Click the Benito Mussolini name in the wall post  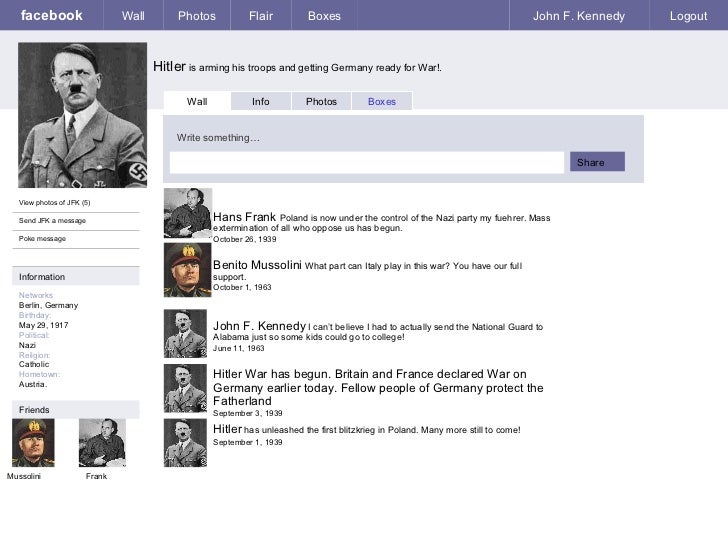click(x=257, y=265)
